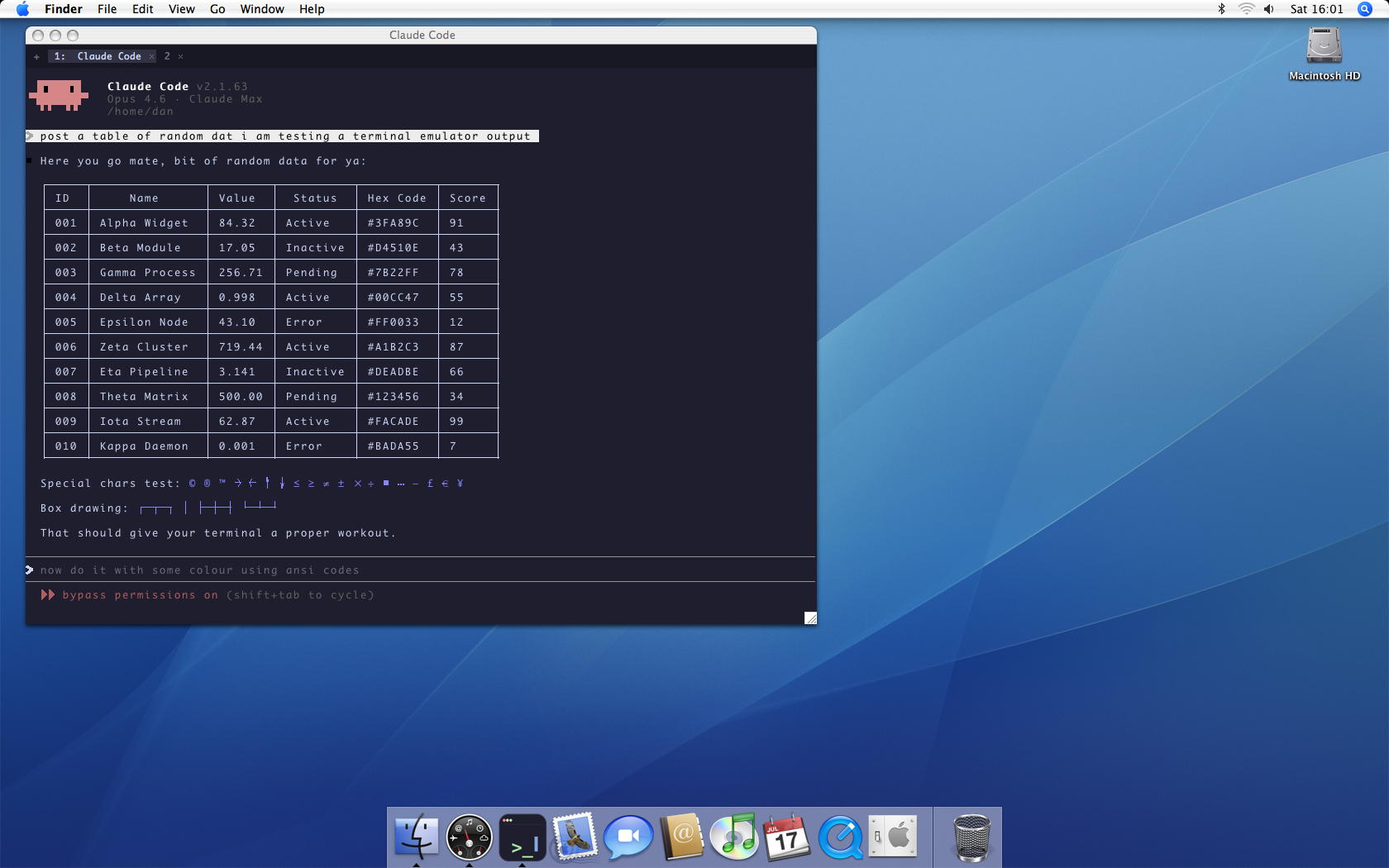The image size is (1389, 868).
Task: Click hex code '#BADA55'
Action: click(x=393, y=446)
